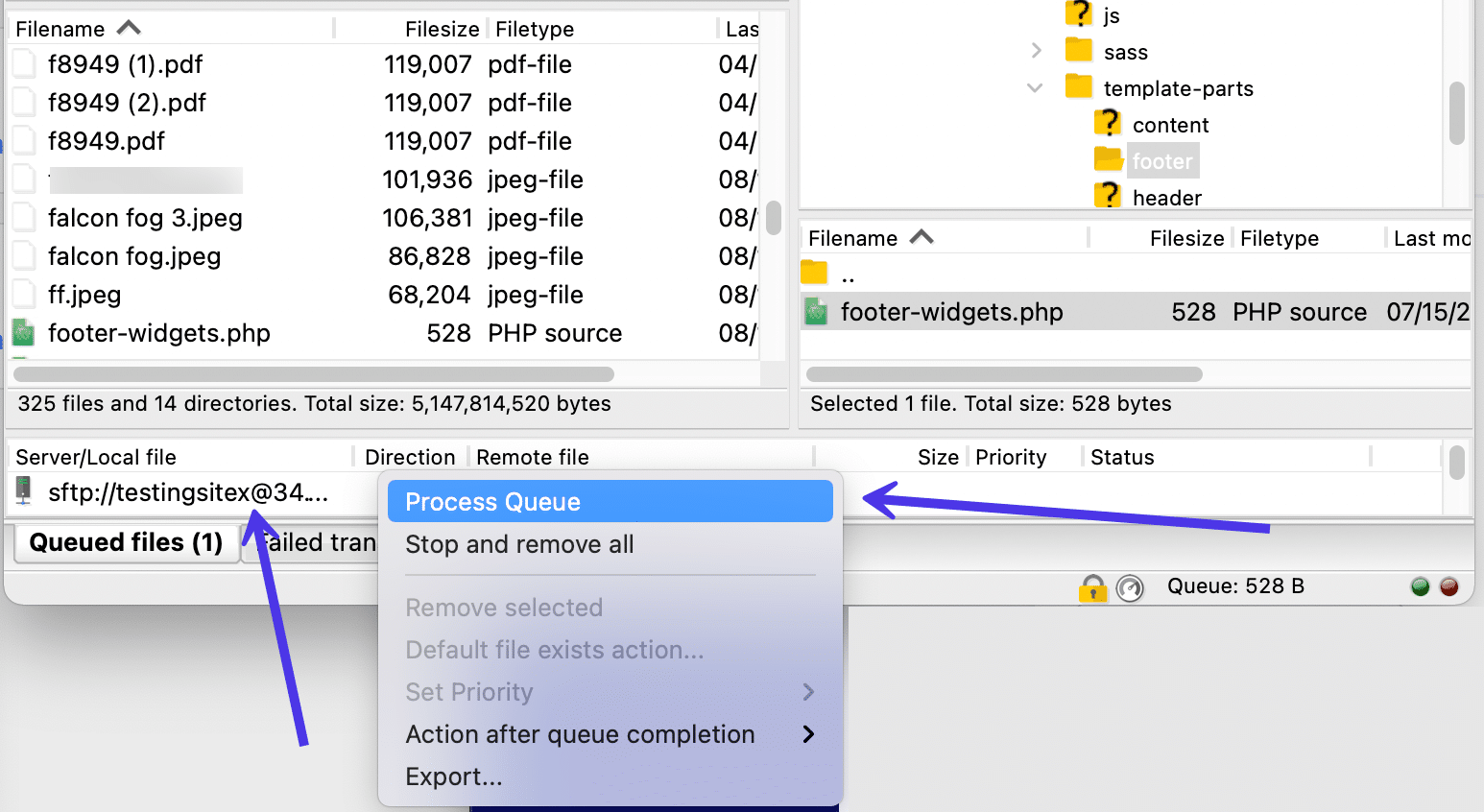Screen dimensions: 1484x812
Task: Expand the sass folder in the tree
Action: (x=1036, y=51)
